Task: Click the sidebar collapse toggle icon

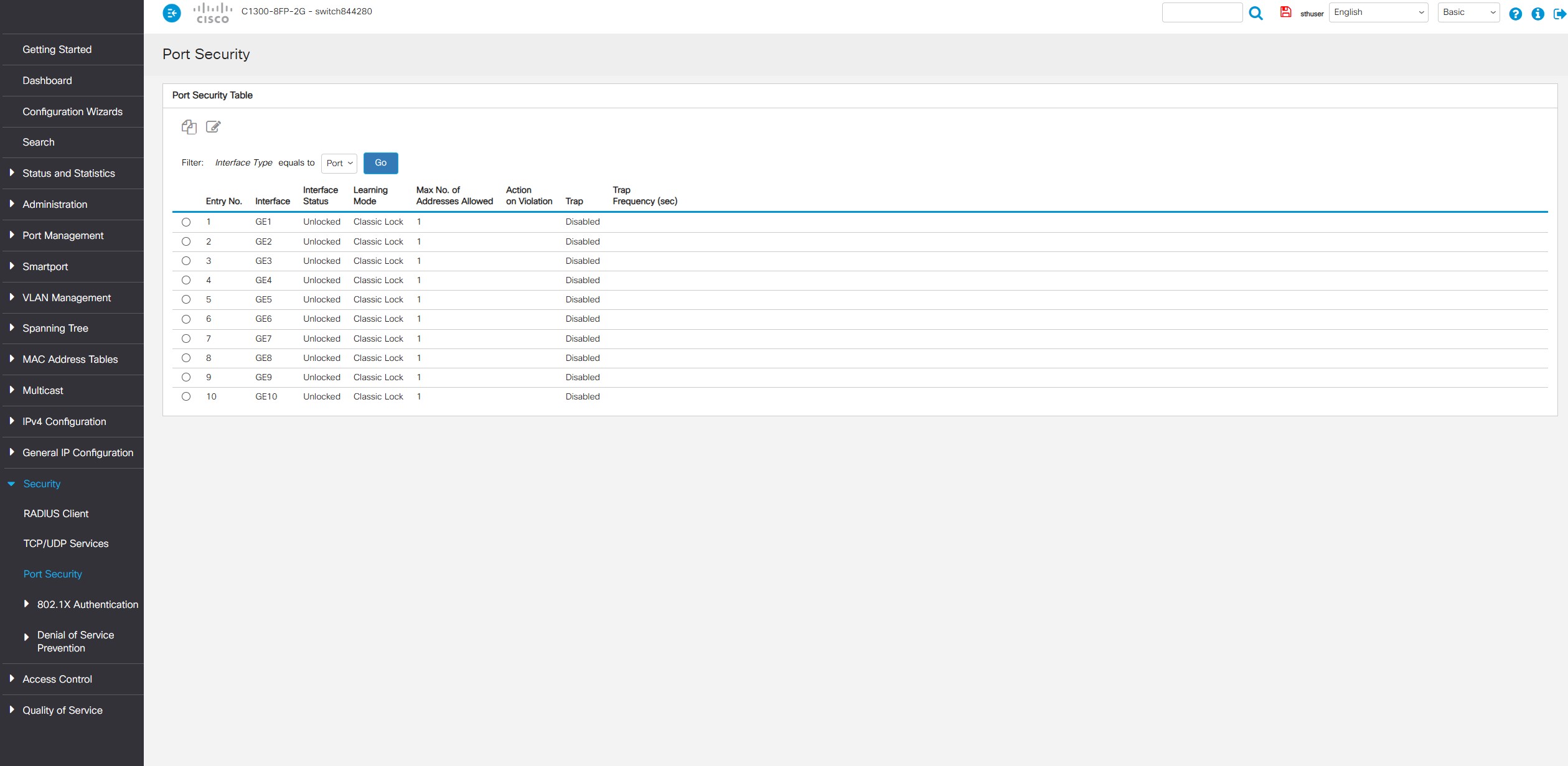Action: tap(172, 13)
